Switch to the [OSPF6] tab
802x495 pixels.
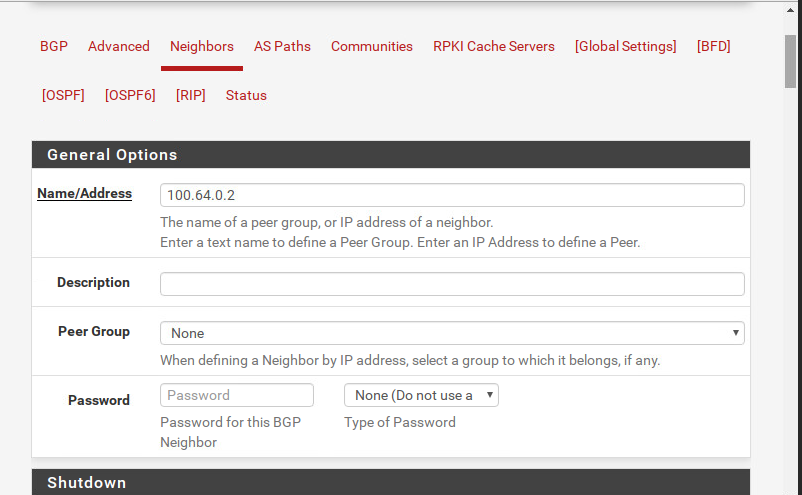coord(130,95)
